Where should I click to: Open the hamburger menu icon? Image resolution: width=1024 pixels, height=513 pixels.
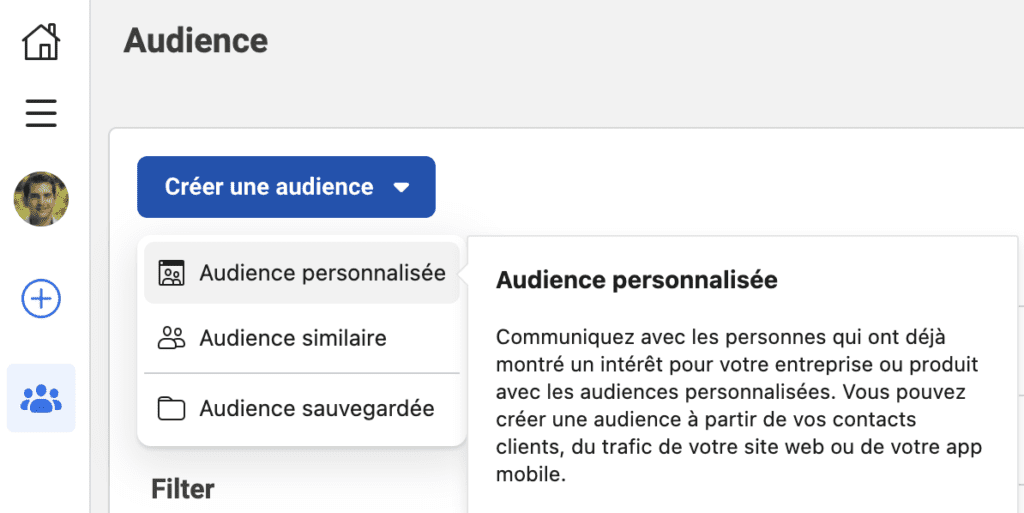pos(41,113)
